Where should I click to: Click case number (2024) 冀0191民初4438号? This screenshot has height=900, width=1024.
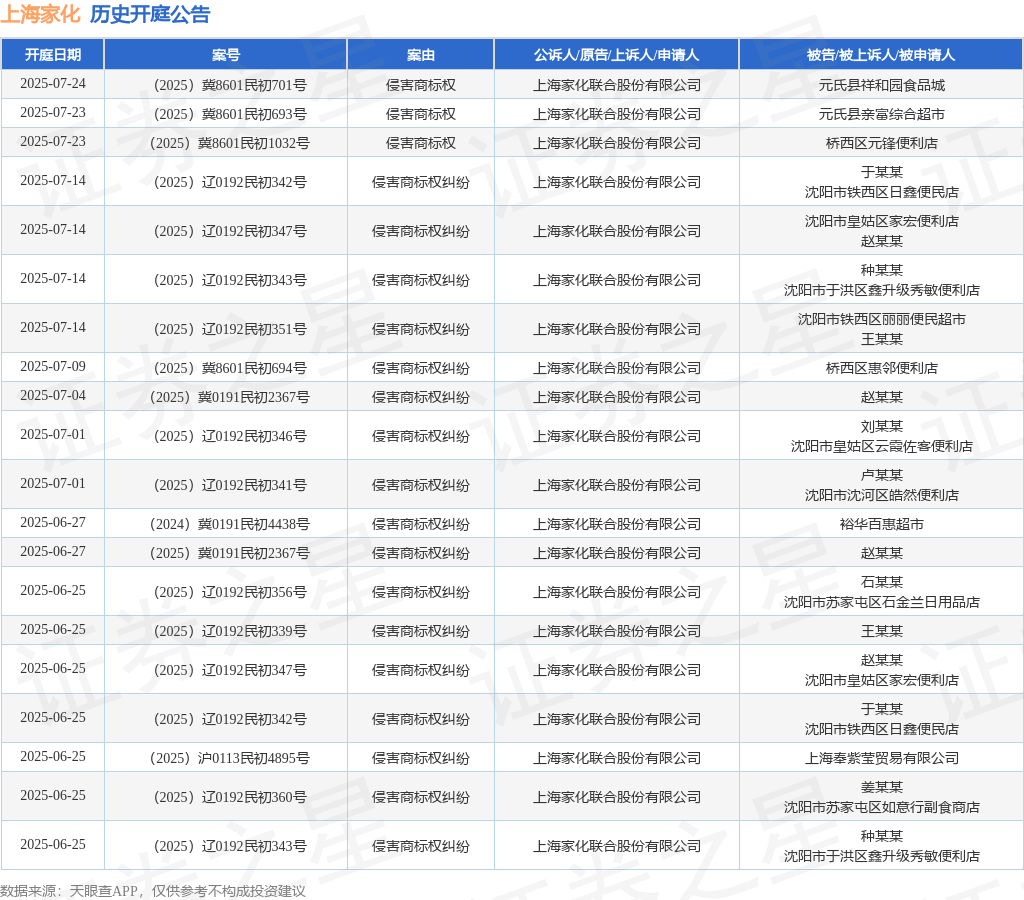(230, 524)
